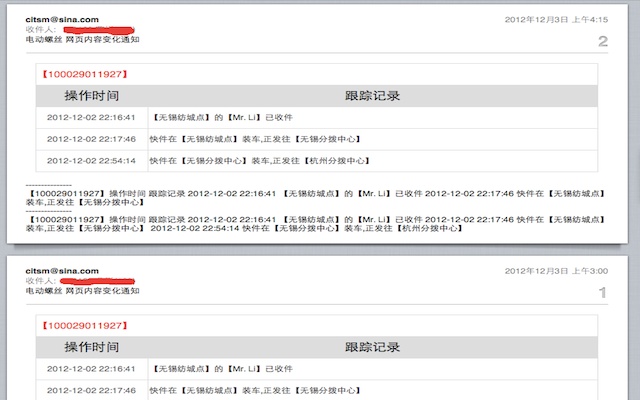Click table record 装车,正发往【杭州分拨中心】
This screenshot has width=640, height=400.
260,161
